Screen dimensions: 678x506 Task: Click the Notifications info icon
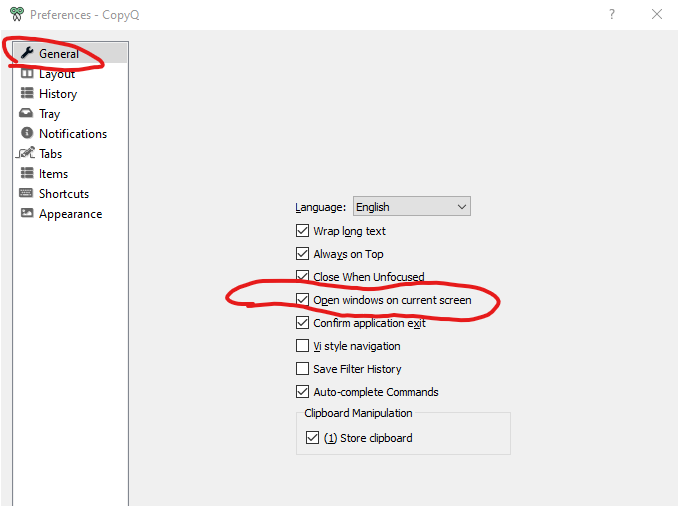click(x=27, y=133)
